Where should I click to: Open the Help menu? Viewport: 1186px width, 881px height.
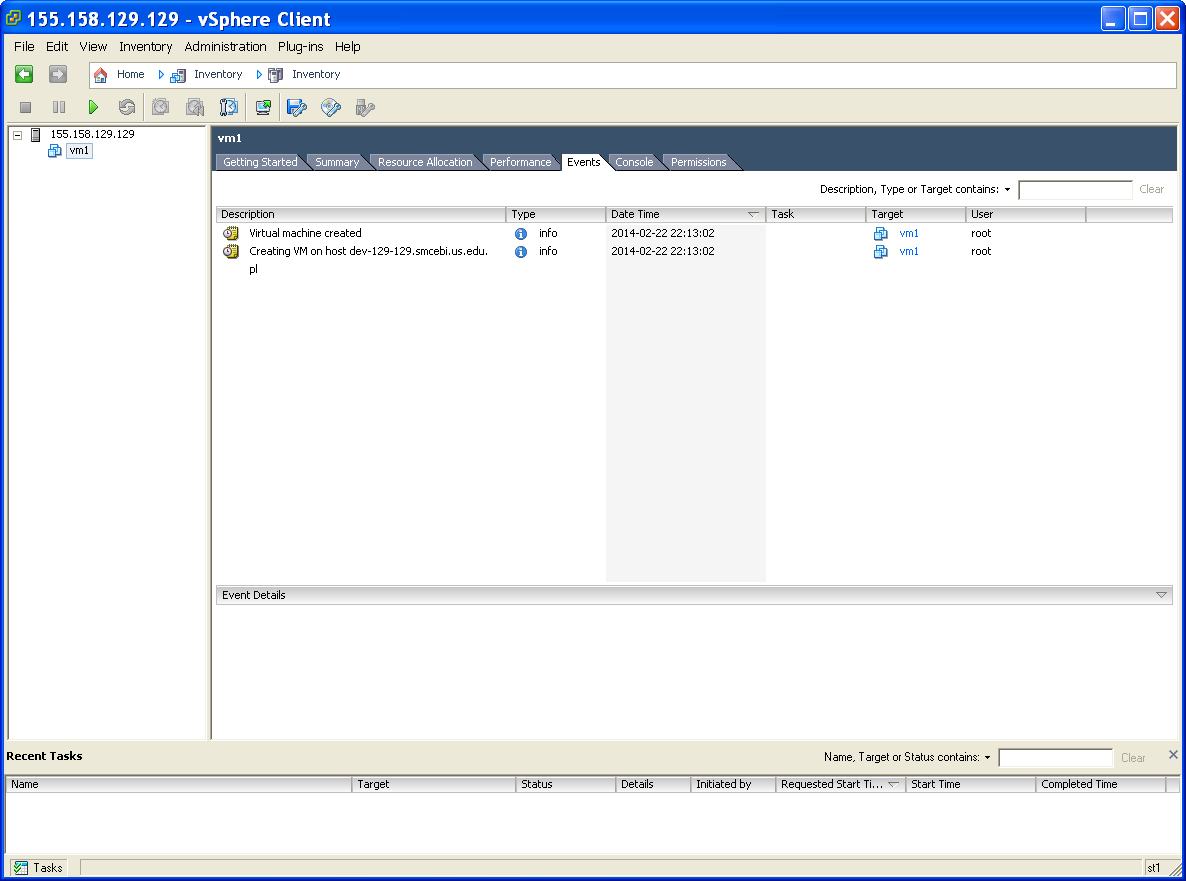tap(348, 47)
